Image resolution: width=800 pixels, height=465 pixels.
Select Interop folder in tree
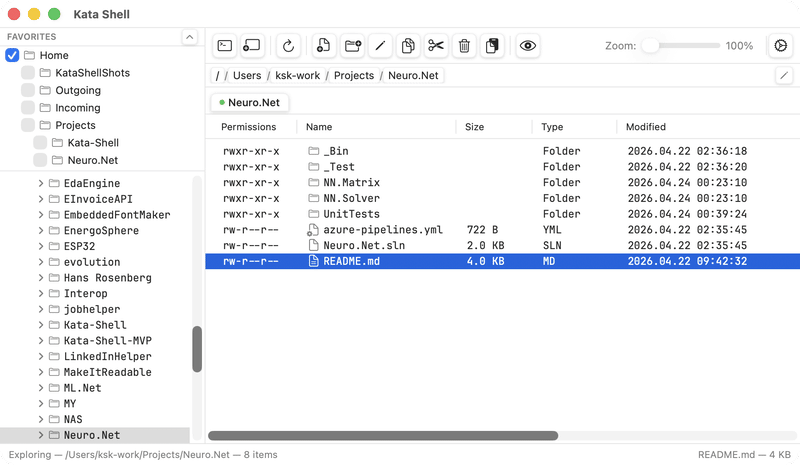pos(86,293)
